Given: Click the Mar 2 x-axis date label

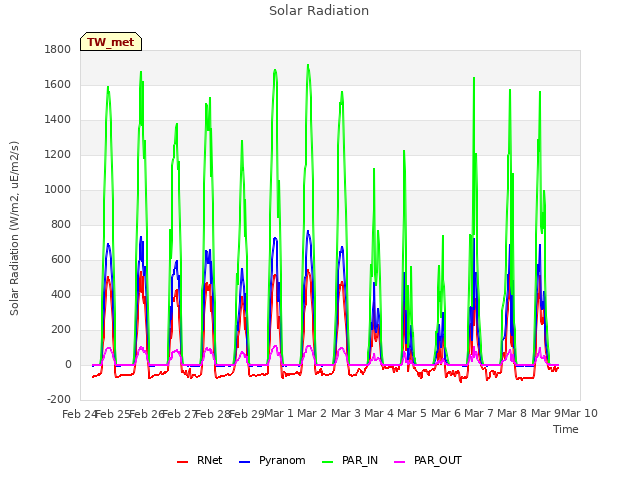Looking at the screenshot, I should (312, 413).
